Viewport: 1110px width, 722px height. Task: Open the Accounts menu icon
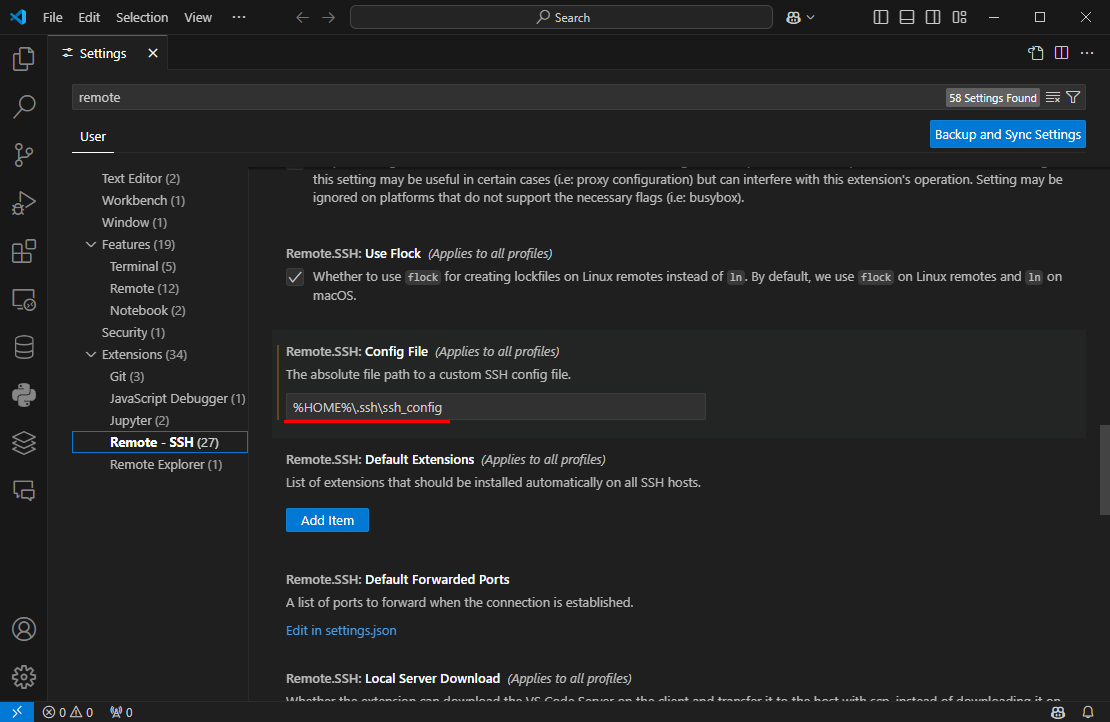click(23, 629)
